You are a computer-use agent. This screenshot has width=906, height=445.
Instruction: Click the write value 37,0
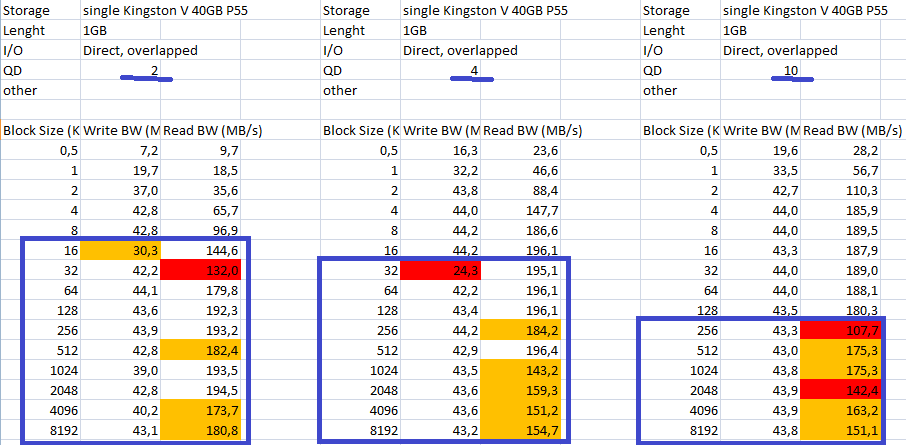(x=120, y=191)
